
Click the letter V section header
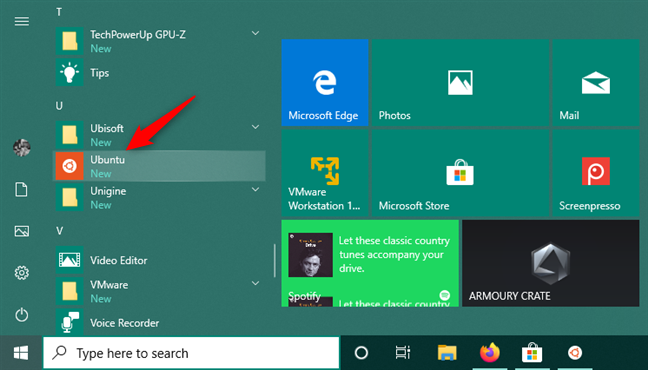[60, 231]
